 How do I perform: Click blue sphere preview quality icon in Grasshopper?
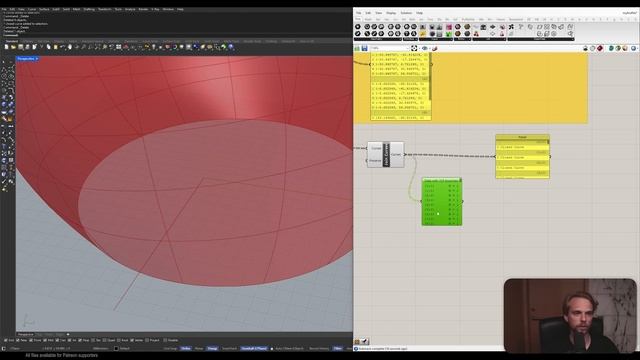[633, 48]
